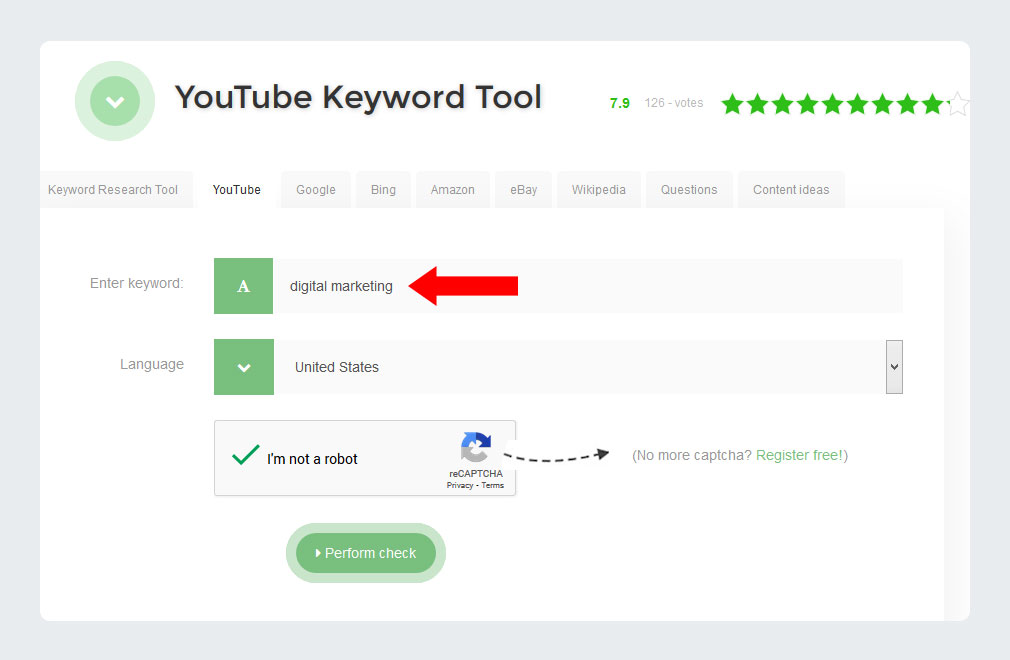Open the Wikipedia tab

pyautogui.click(x=598, y=190)
